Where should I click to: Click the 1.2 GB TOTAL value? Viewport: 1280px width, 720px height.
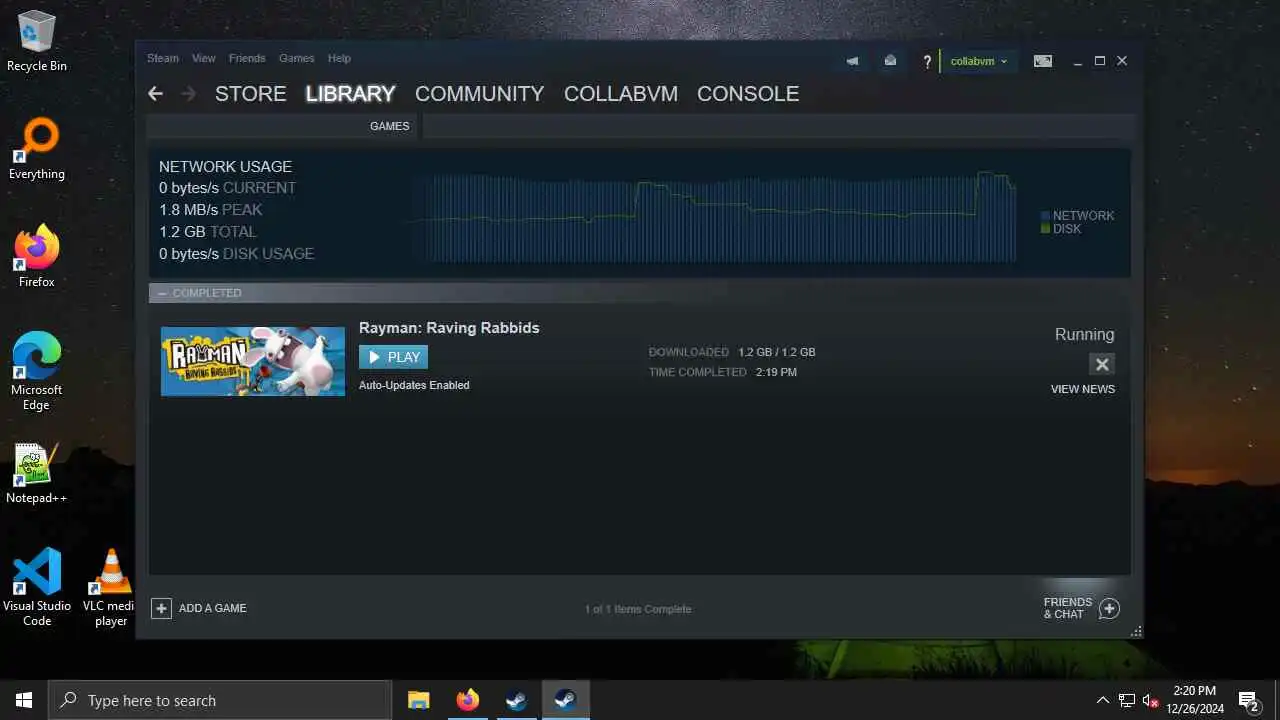(208, 232)
